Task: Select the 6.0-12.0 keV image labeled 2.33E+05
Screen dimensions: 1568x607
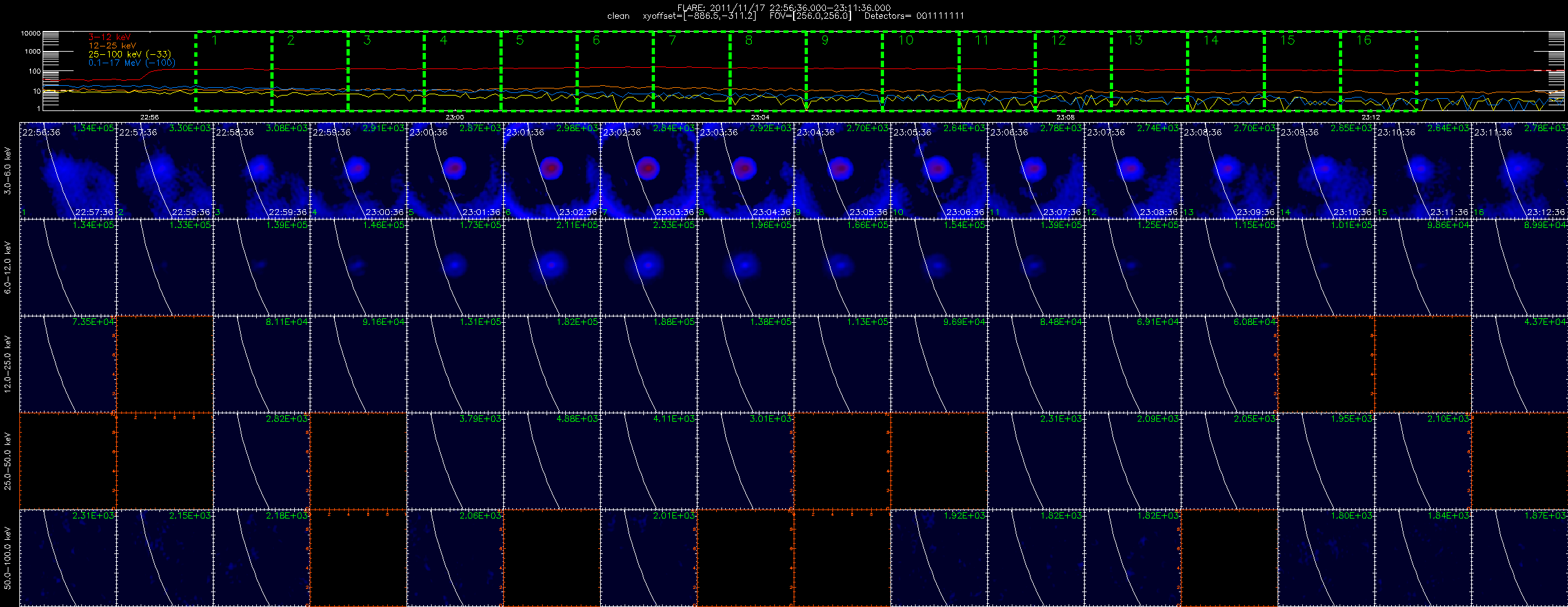Action: coord(648,267)
